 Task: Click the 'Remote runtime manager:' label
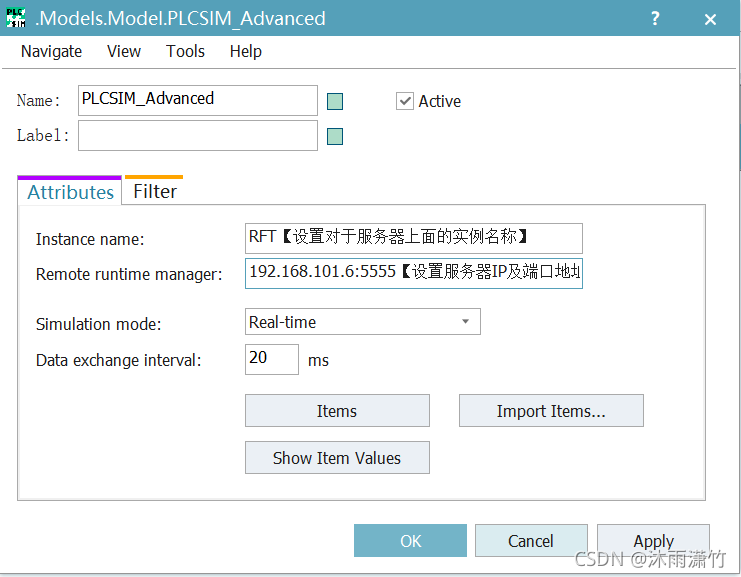pos(129,274)
